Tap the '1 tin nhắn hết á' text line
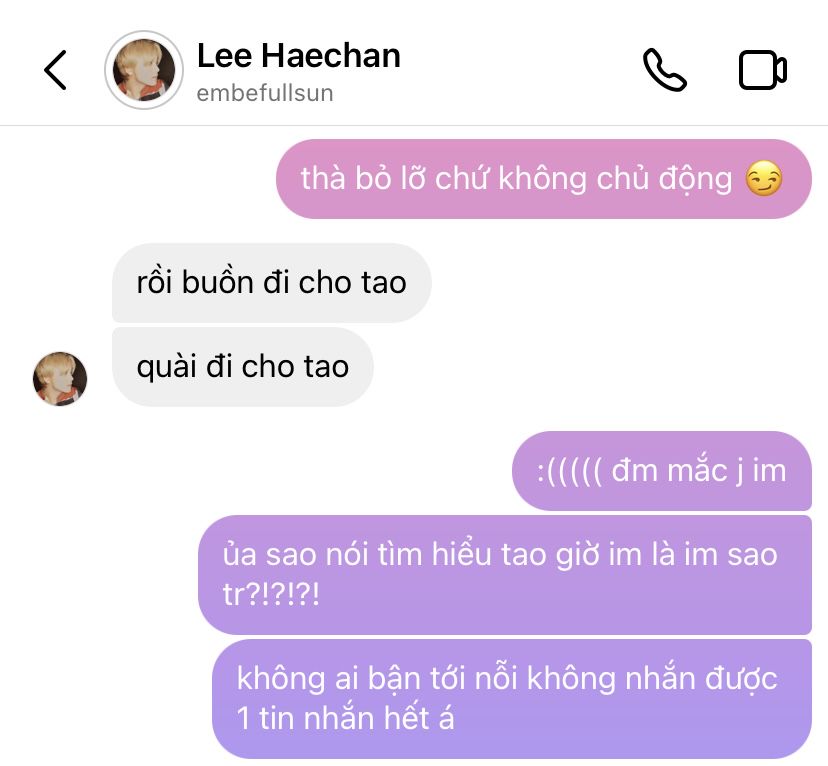The height and width of the screenshot is (766, 828). (345, 718)
